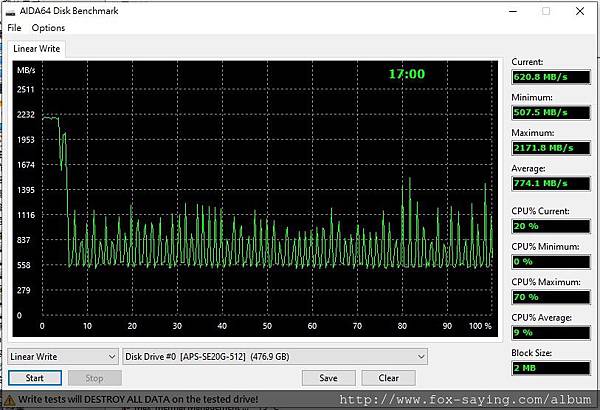Click the 2511 y-axis label
Screen dimensions: 600x410
tap(25, 90)
